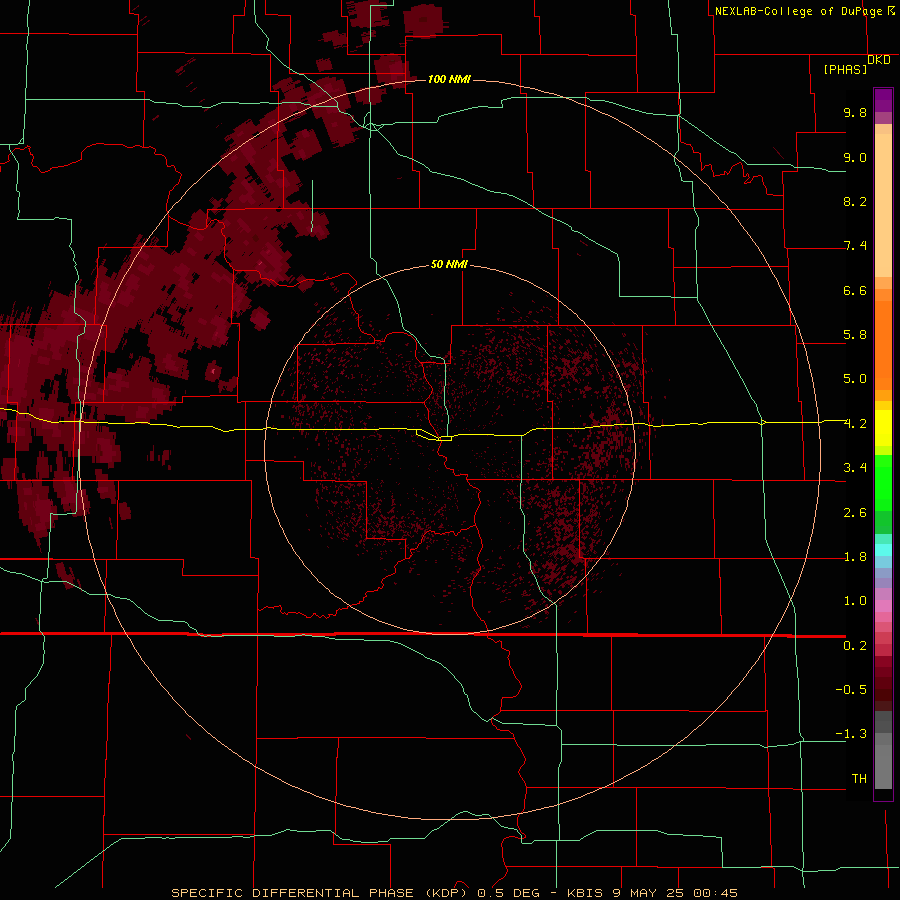Click the 4.2 scale value
The image size is (900, 900).
(855, 424)
